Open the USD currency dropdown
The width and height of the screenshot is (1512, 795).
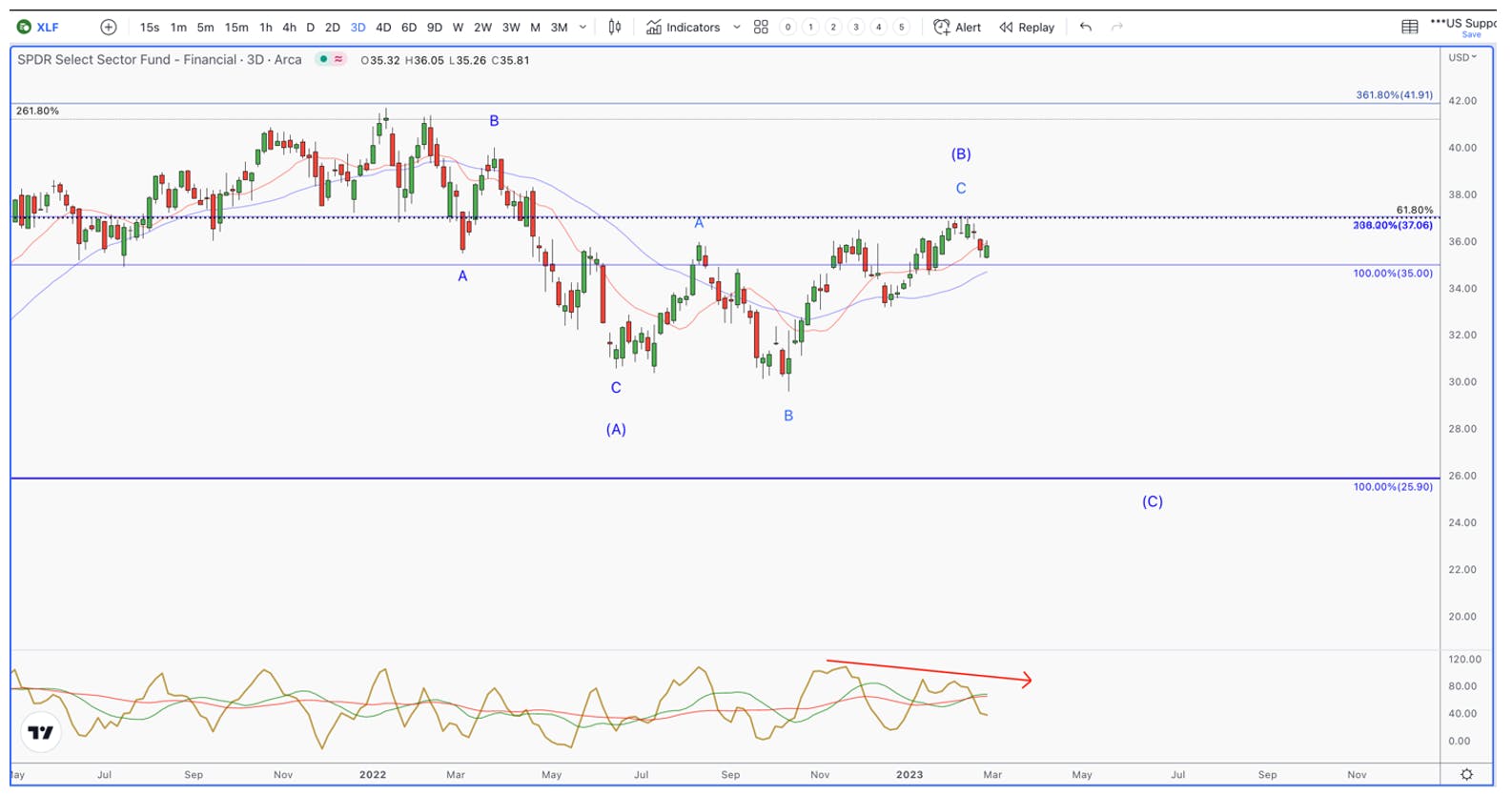click(x=1462, y=57)
